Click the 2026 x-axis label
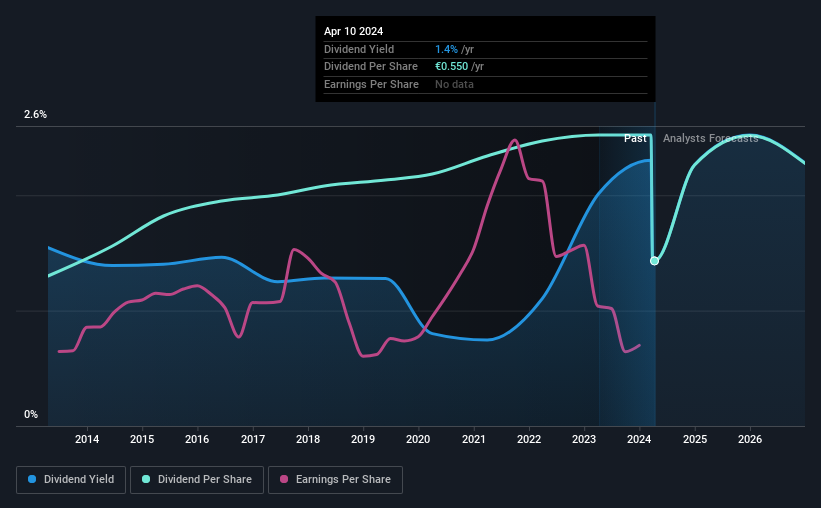Viewport: 821px width, 508px height. pos(750,439)
